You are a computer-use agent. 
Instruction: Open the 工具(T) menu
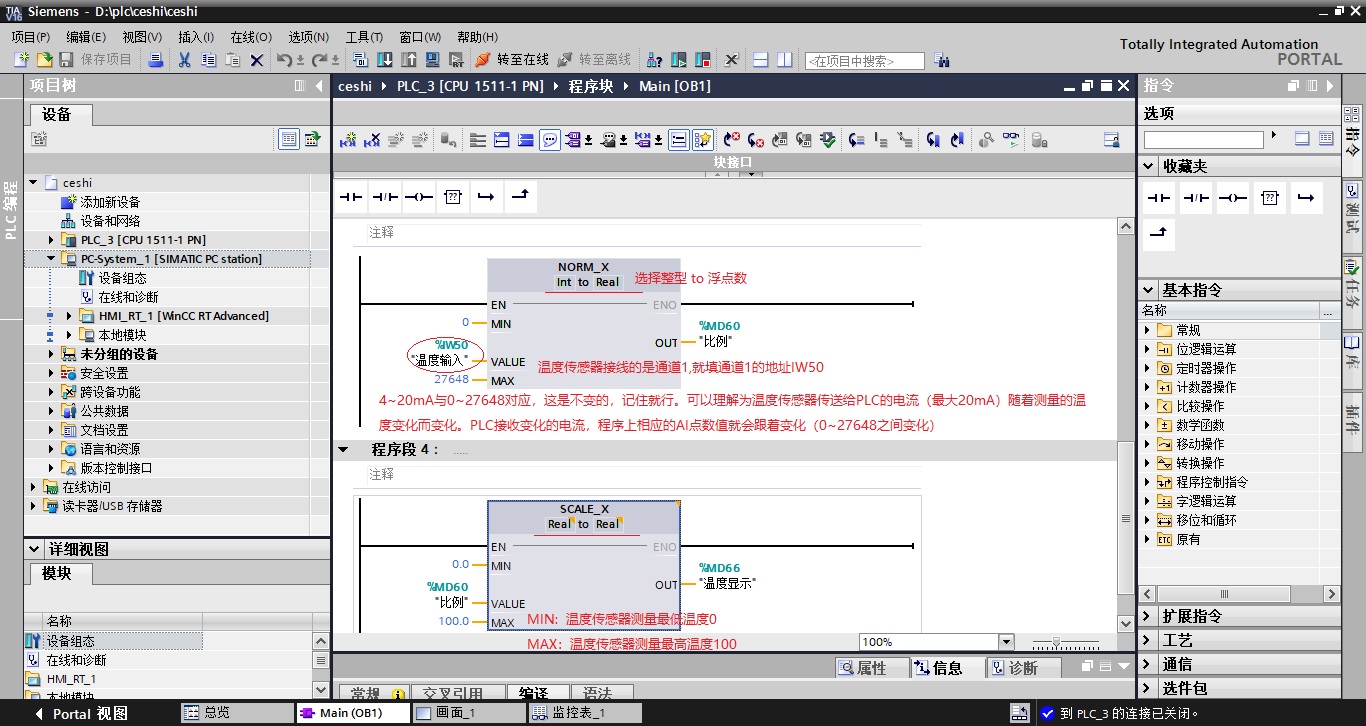(x=365, y=37)
